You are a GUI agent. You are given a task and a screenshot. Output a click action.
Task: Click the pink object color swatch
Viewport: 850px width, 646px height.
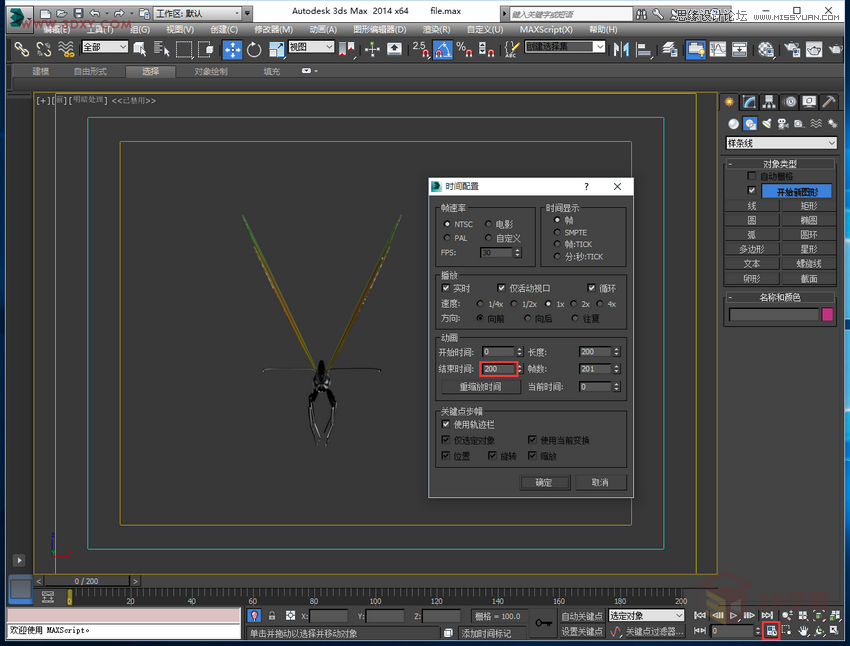827,314
